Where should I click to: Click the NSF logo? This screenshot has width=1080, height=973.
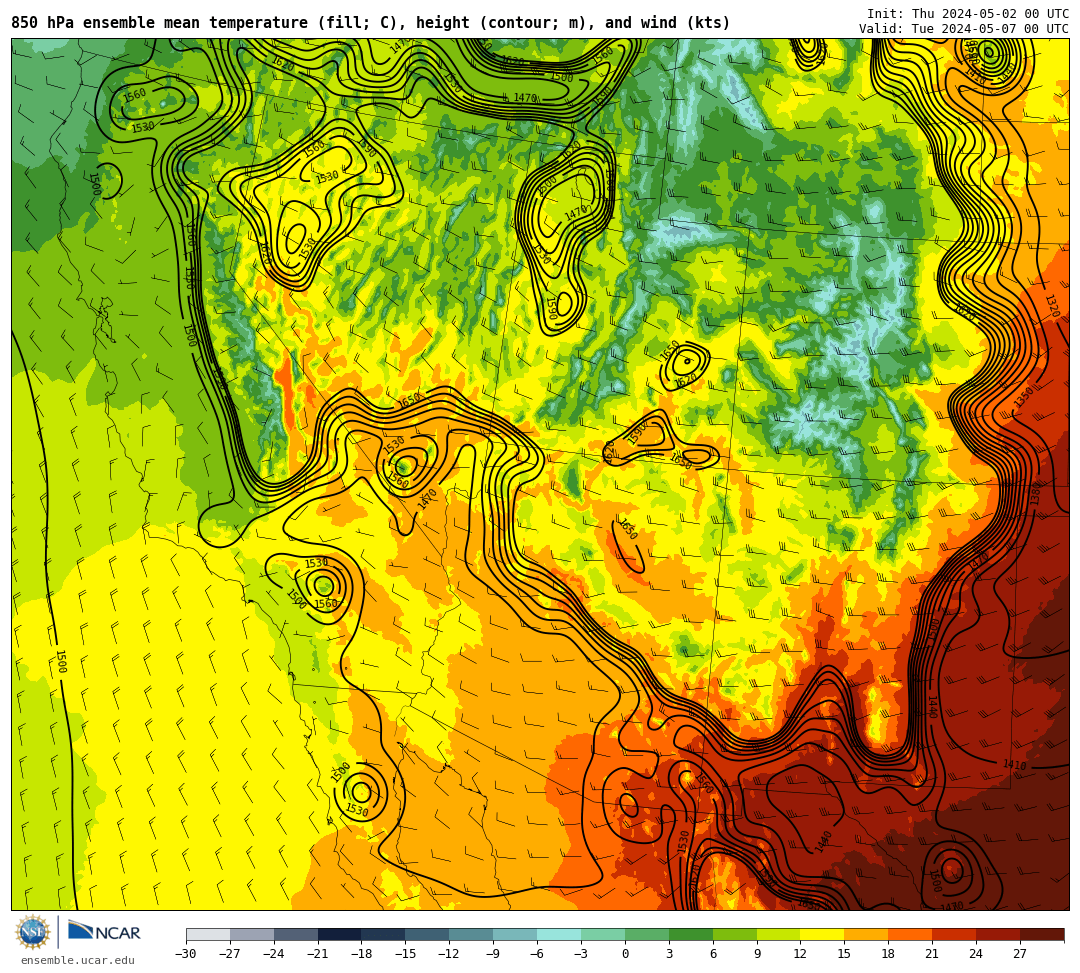tap(32, 932)
